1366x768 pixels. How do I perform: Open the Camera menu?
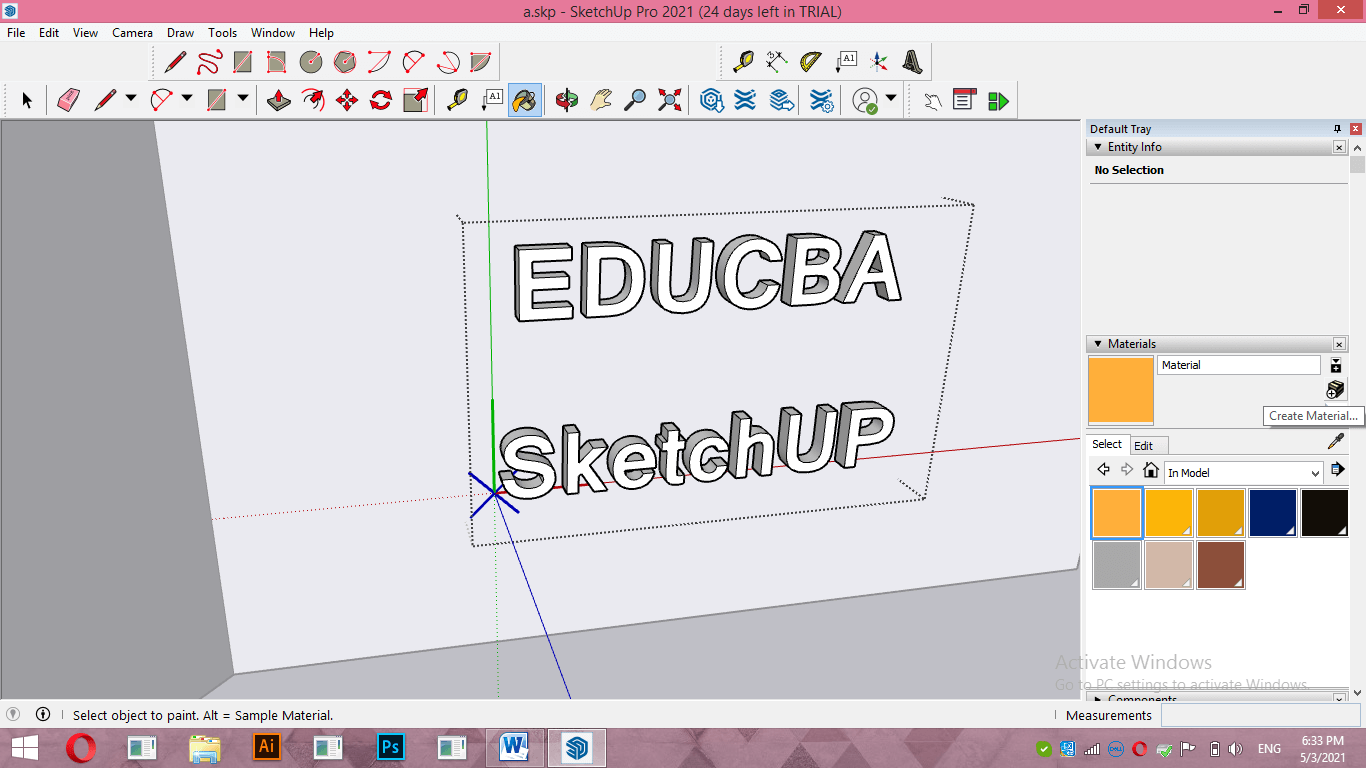pos(132,33)
